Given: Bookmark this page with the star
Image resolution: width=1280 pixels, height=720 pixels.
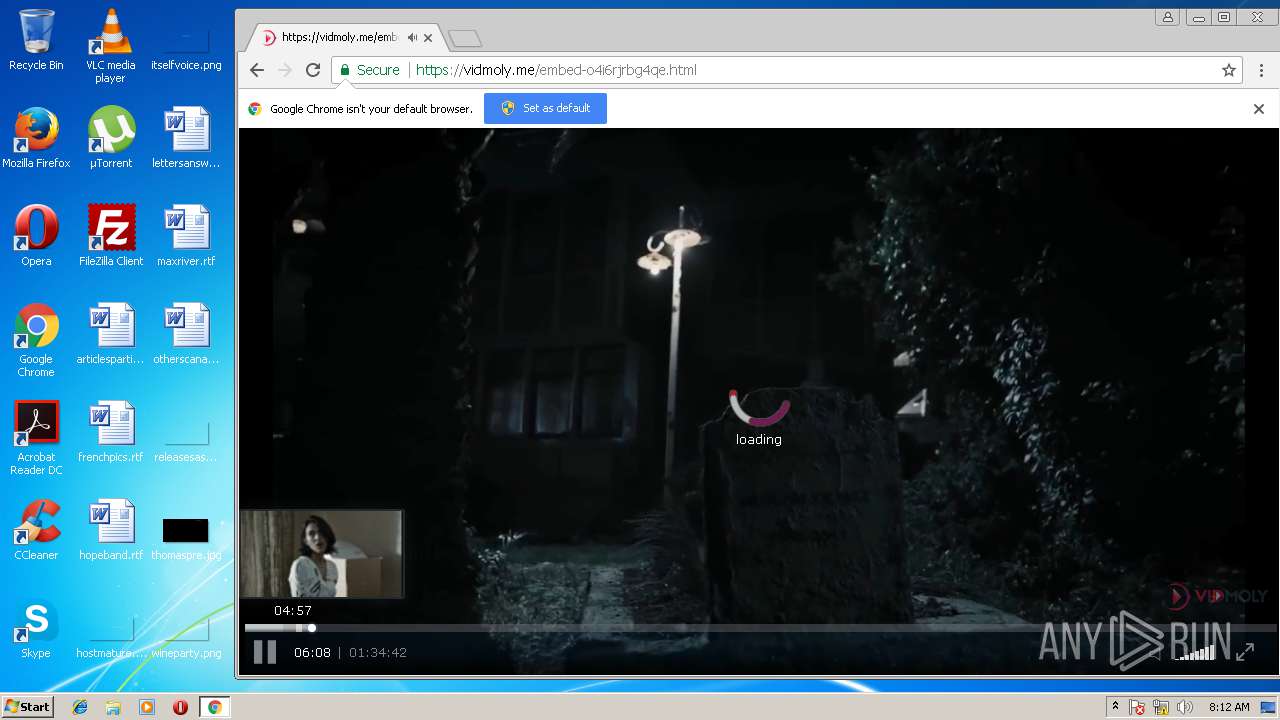Looking at the screenshot, I should click(x=1228, y=70).
